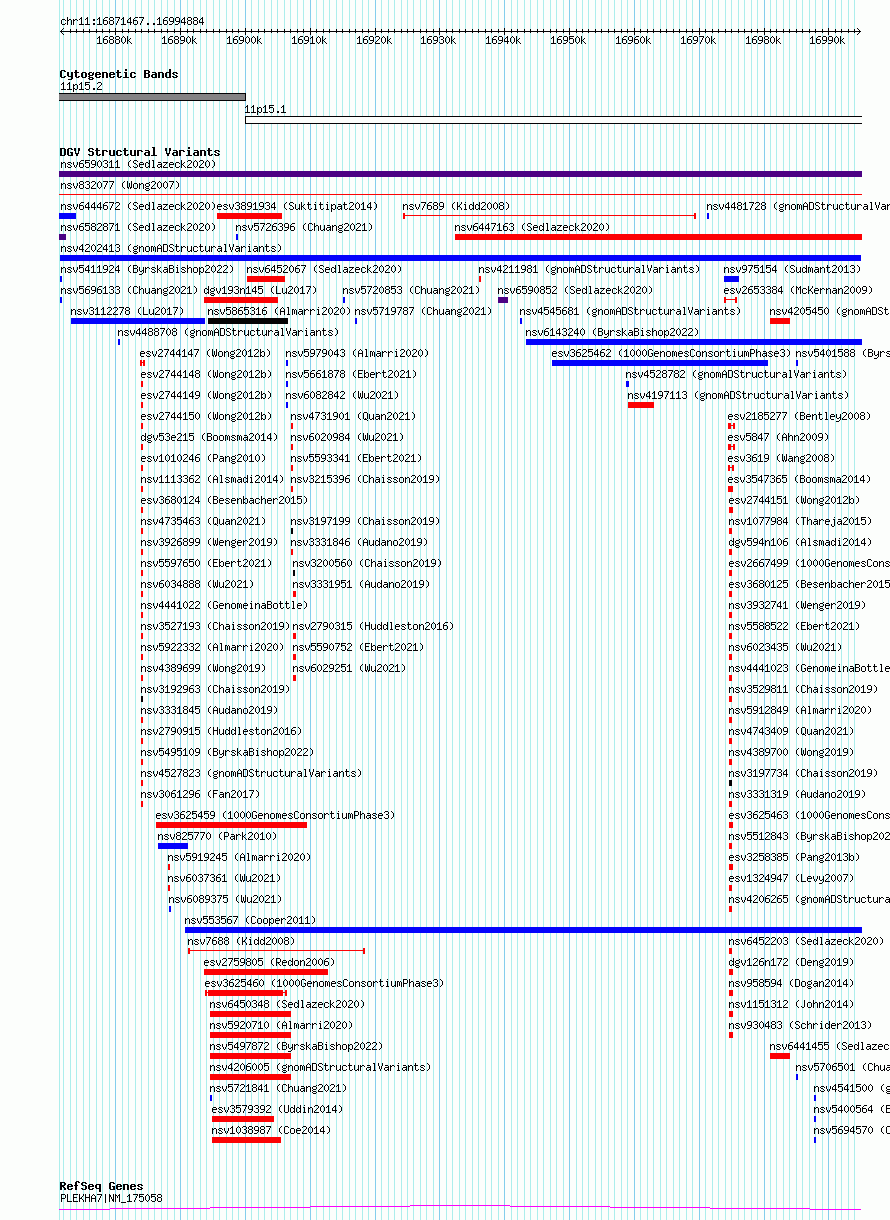Click nsv6029251 (Wu2021) label
The image size is (890, 1220).
point(349,668)
